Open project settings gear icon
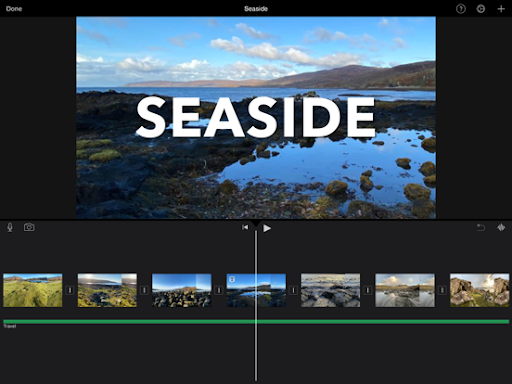The height and width of the screenshot is (384, 512). [x=481, y=9]
